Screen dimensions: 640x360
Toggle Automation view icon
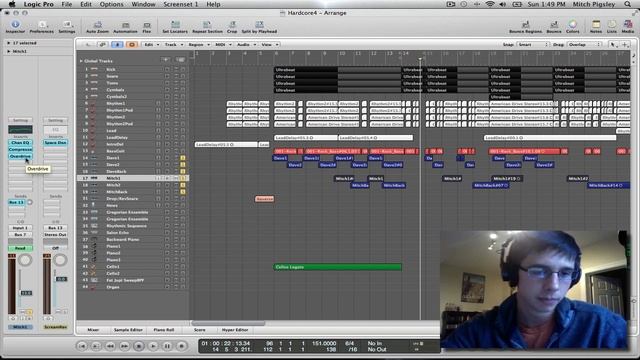pyautogui.click(x=125, y=25)
